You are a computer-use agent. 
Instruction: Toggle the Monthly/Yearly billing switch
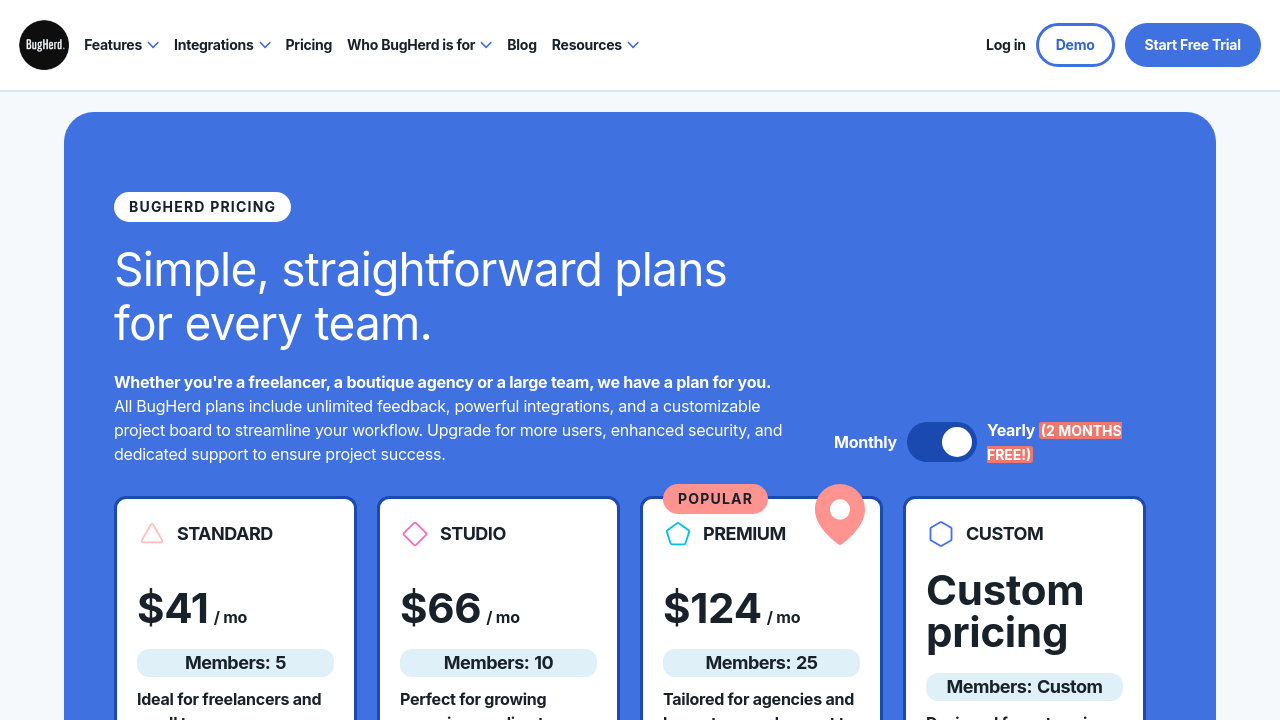click(942, 442)
